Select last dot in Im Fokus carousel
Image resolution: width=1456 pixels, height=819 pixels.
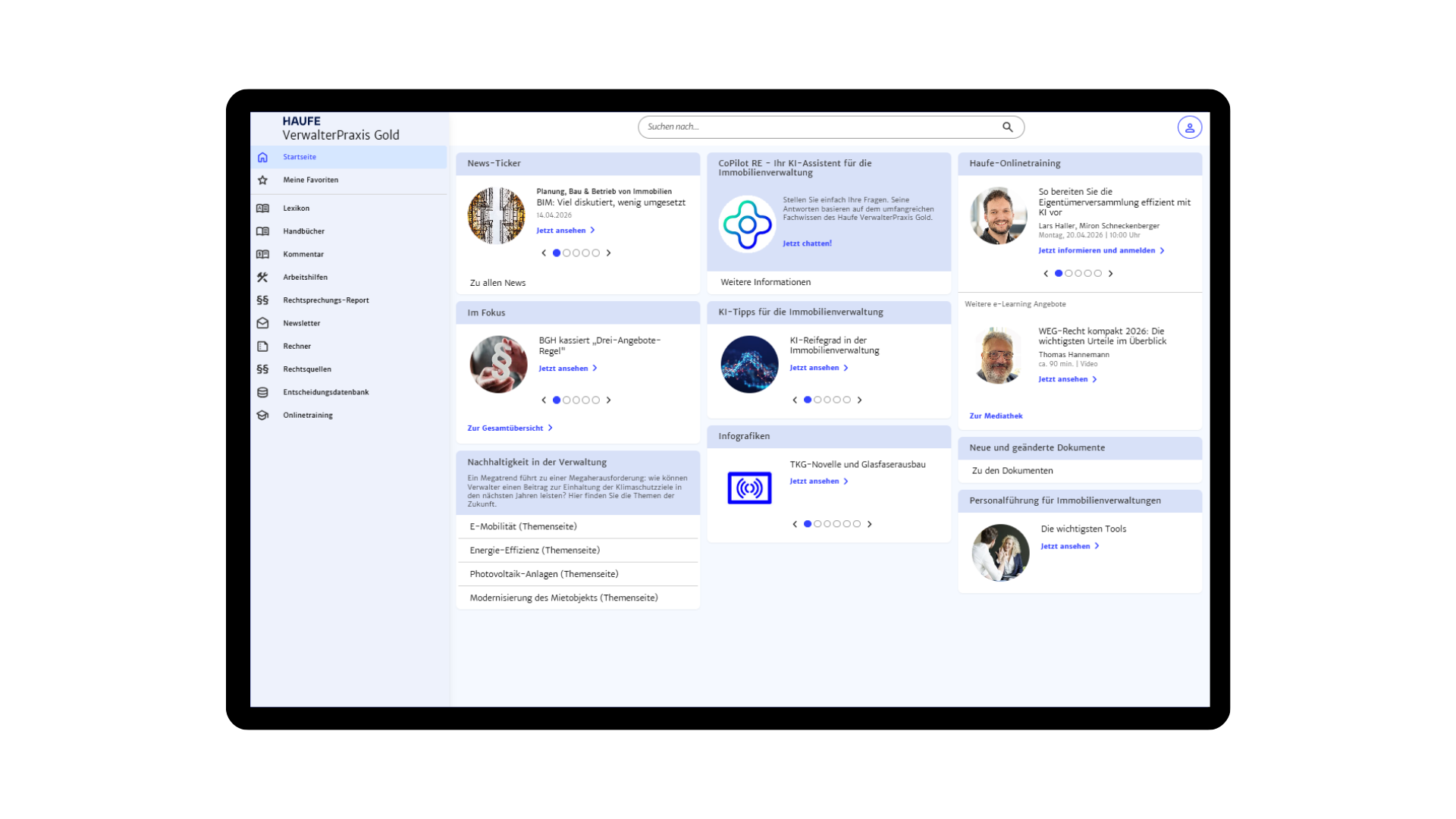[596, 400]
